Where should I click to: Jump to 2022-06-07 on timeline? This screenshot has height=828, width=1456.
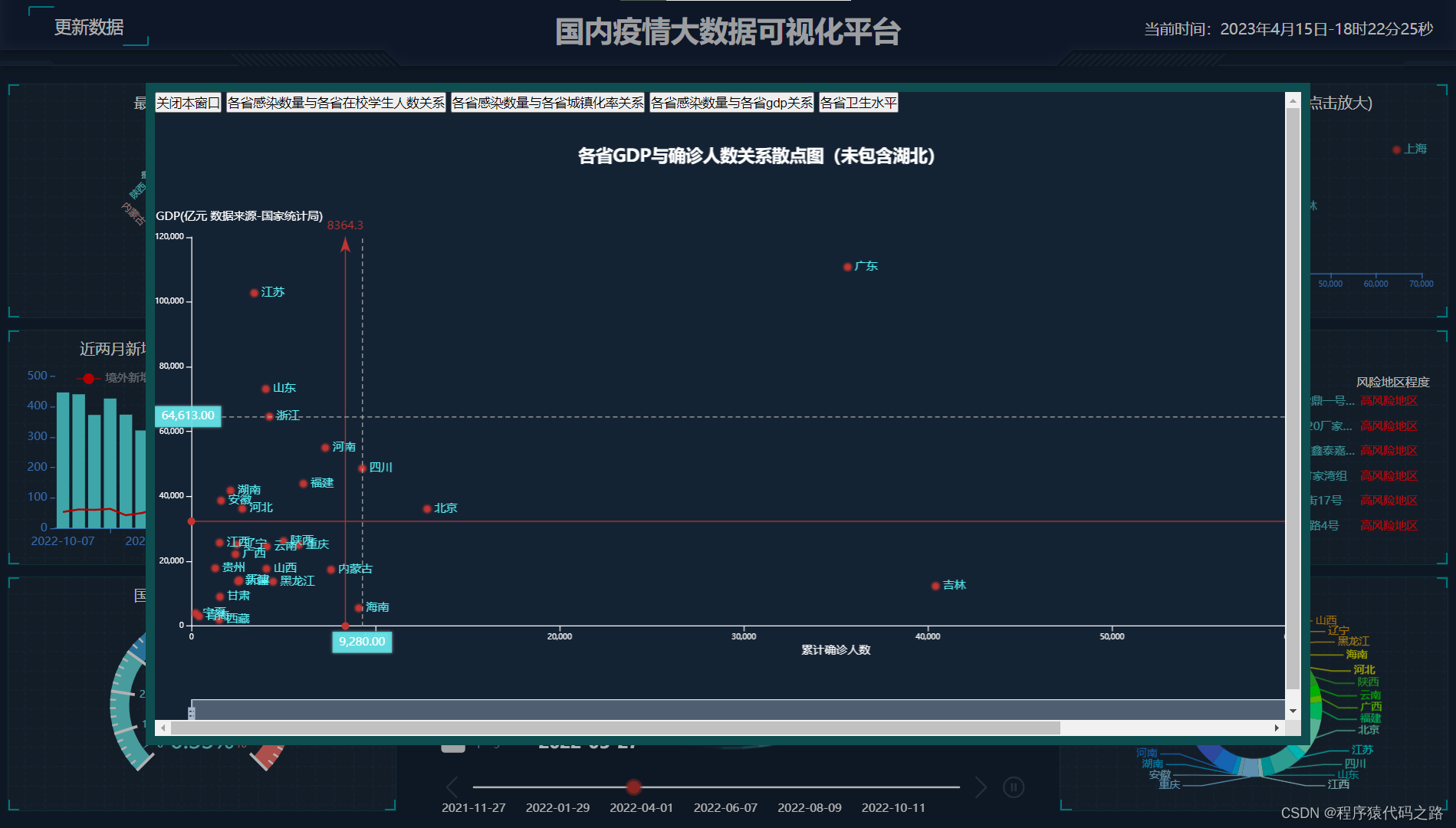point(725,807)
